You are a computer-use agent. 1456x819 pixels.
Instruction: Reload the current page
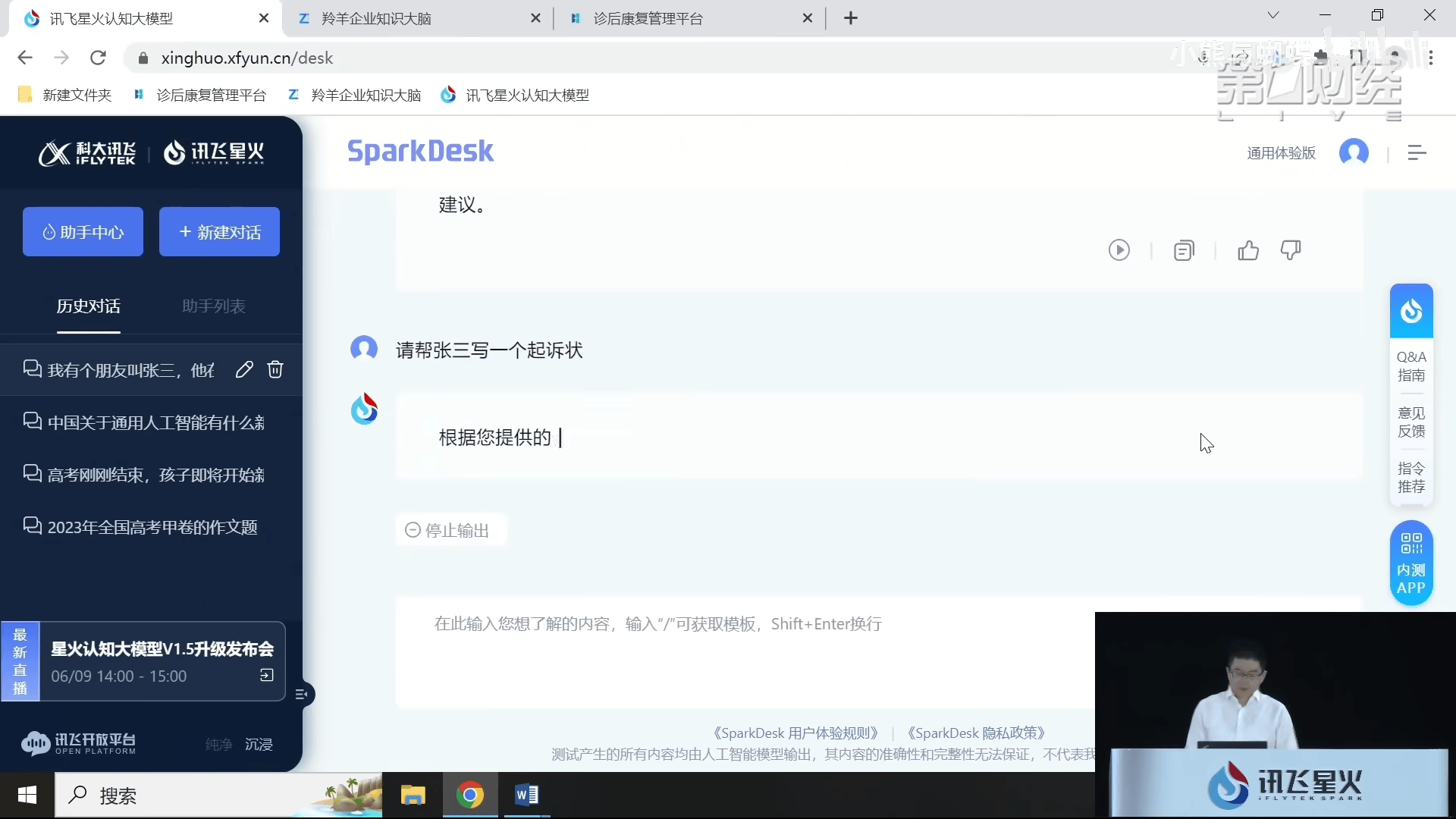[98, 58]
